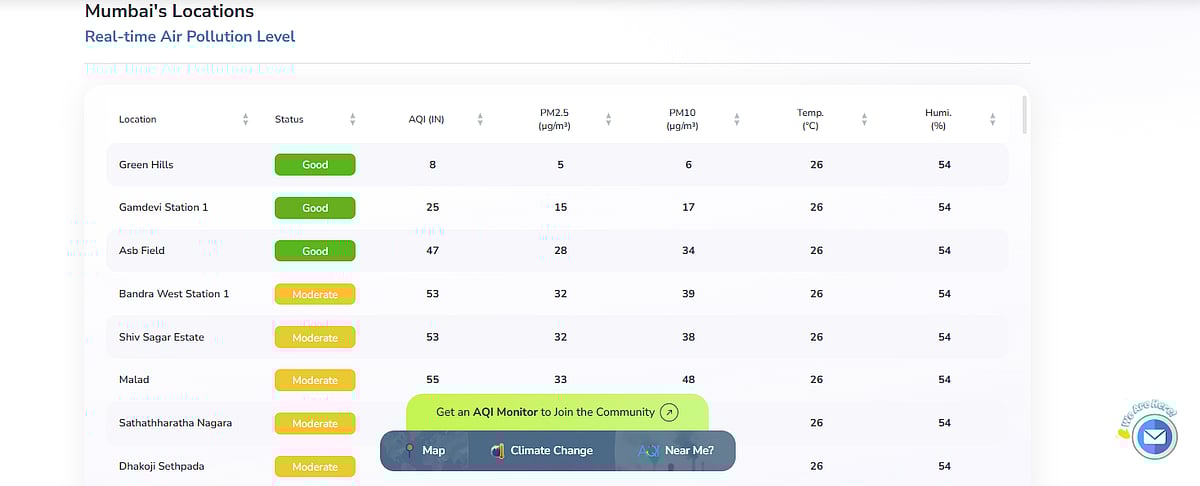The image size is (1200, 486).
Task: Click the arrow icon on AQI Monitor banner
Action: point(670,412)
